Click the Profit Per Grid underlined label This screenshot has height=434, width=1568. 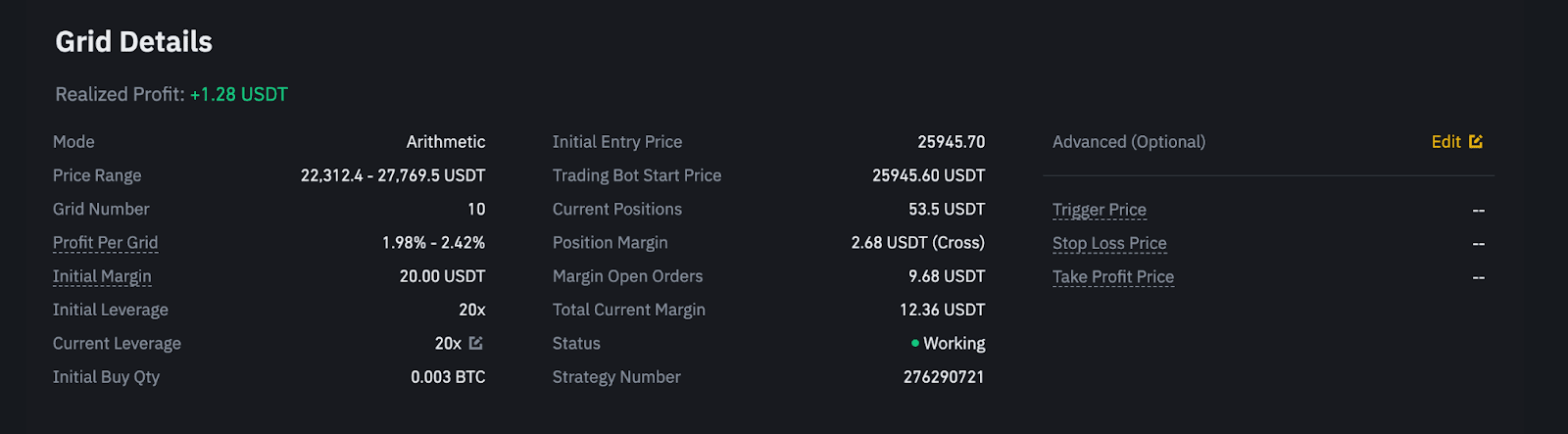(105, 243)
